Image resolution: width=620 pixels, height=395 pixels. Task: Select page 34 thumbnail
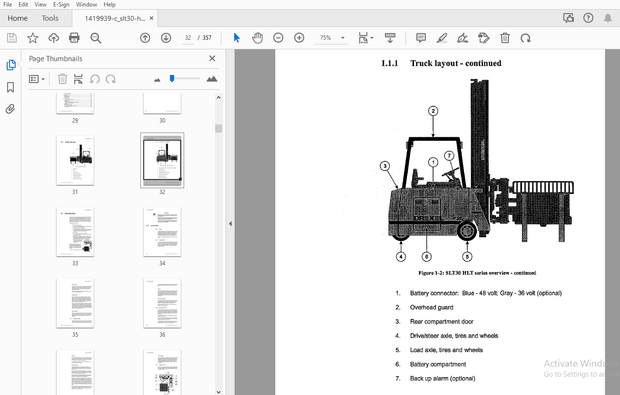(x=162, y=232)
